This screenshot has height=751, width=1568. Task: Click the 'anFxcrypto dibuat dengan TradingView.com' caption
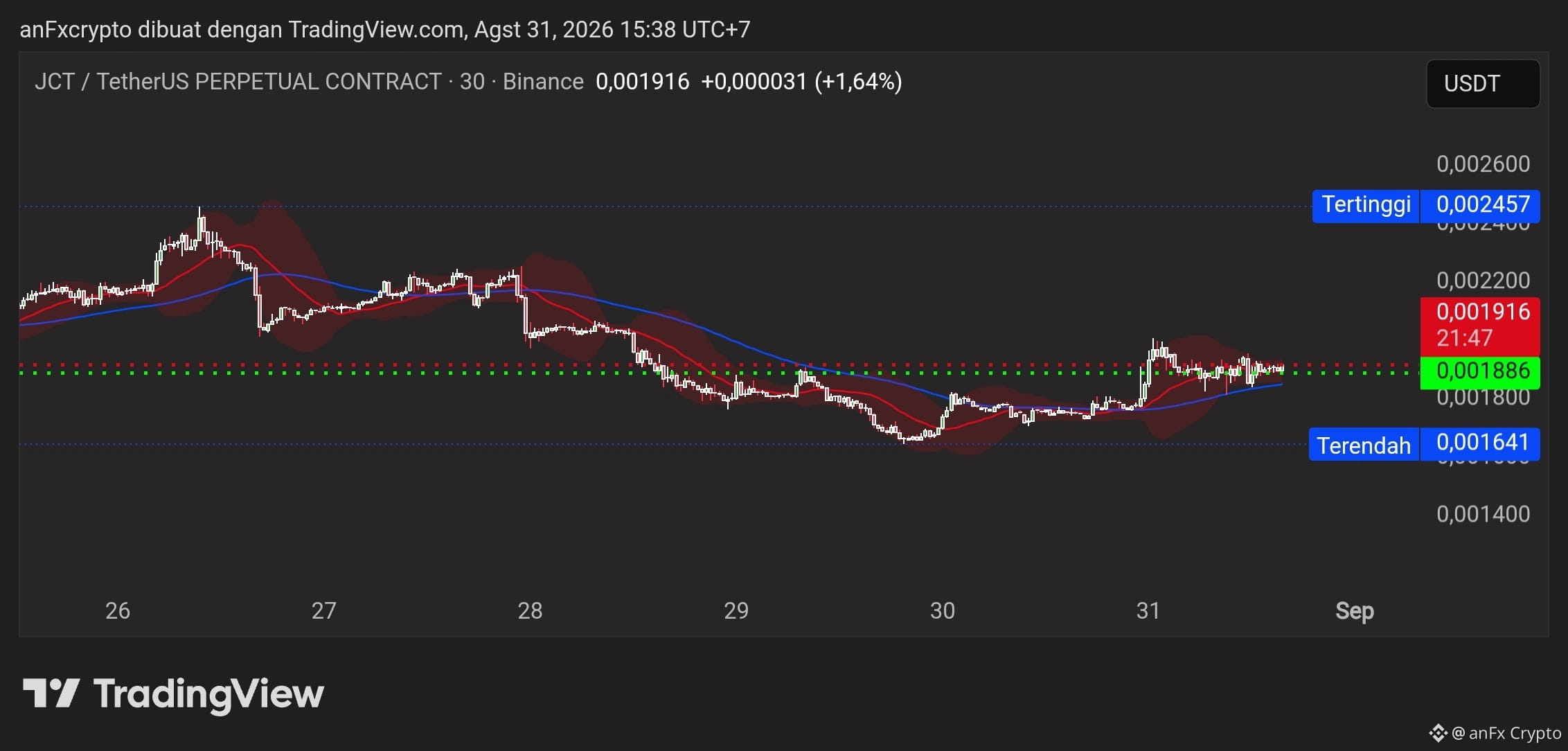tap(242, 30)
